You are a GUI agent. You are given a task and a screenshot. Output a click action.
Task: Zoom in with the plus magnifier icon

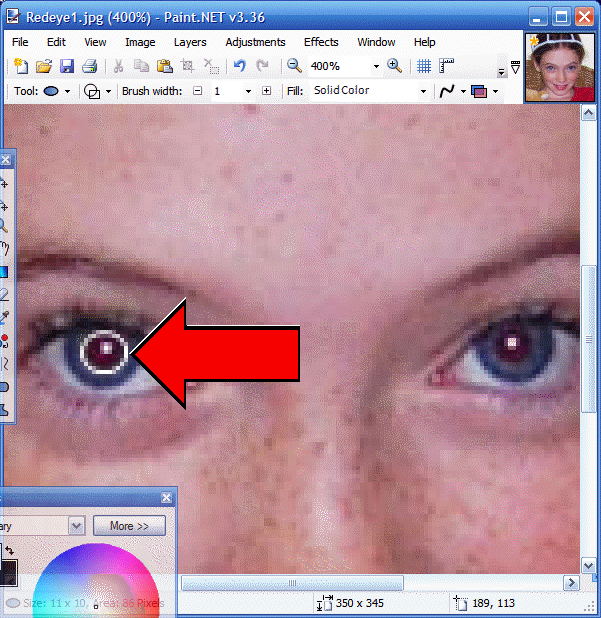pyautogui.click(x=394, y=66)
